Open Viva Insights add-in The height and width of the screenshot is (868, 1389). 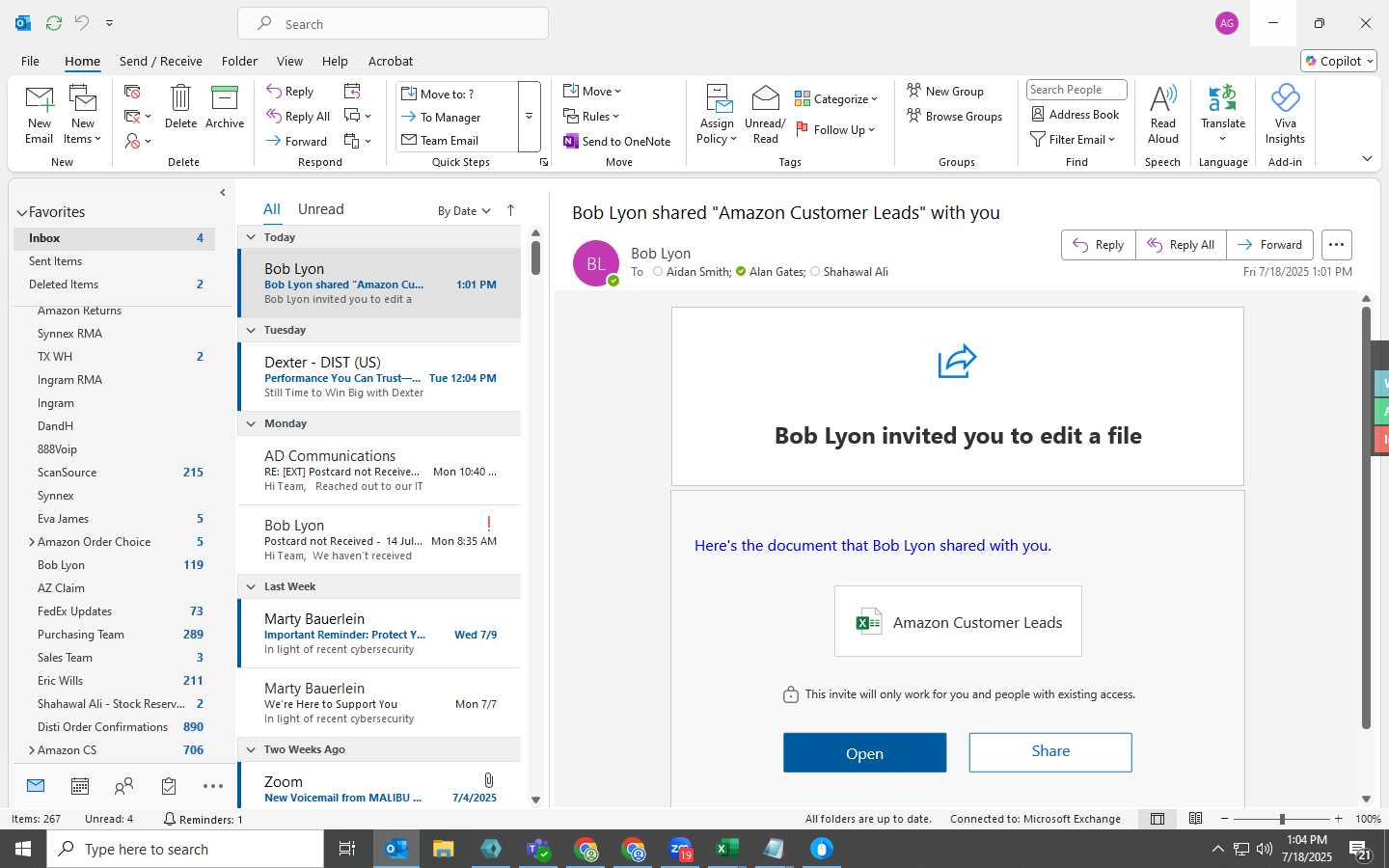click(1285, 115)
